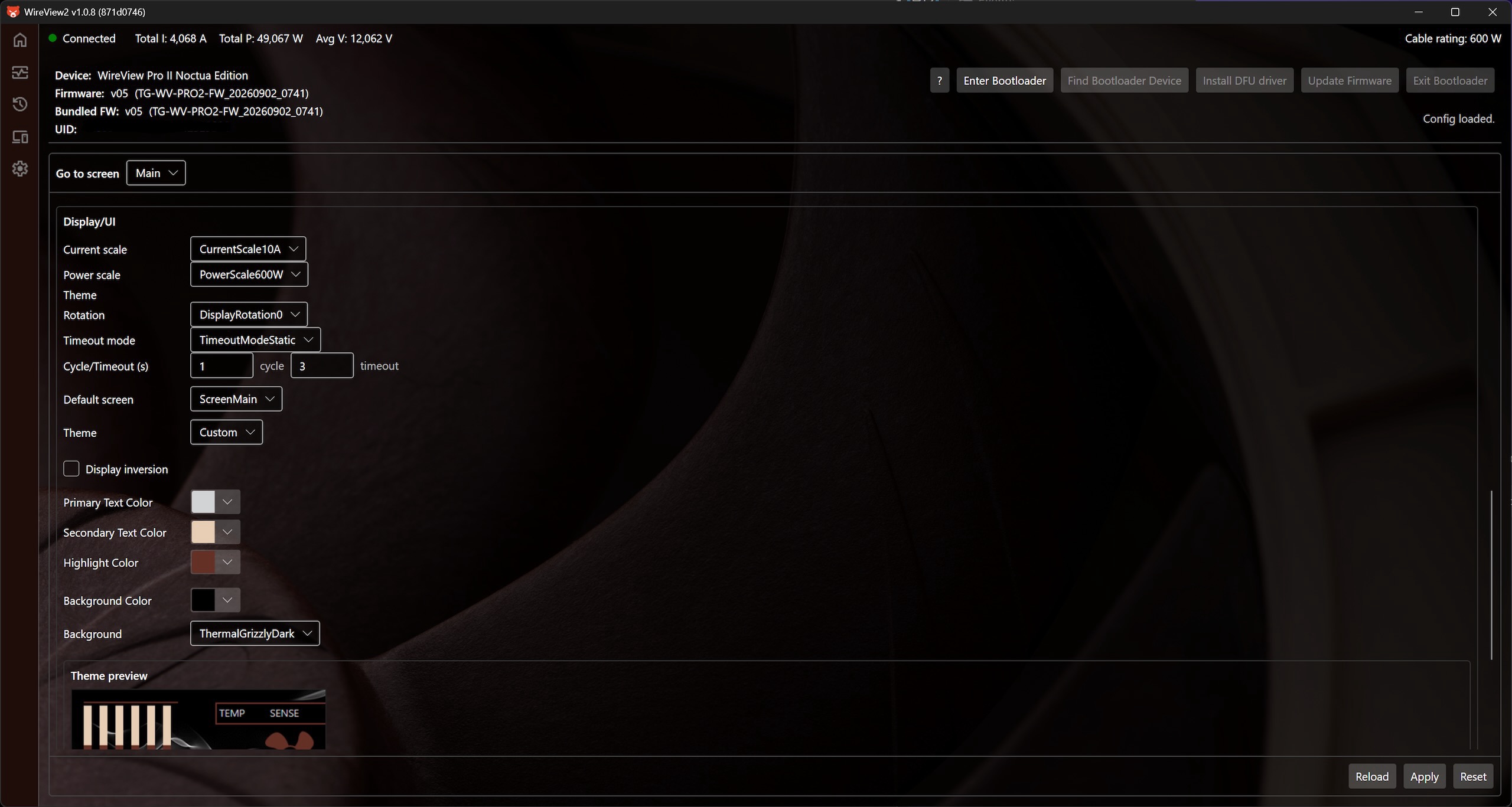Click the Cable rating: 600 W text
The image size is (1512, 807).
coord(1453,38)
